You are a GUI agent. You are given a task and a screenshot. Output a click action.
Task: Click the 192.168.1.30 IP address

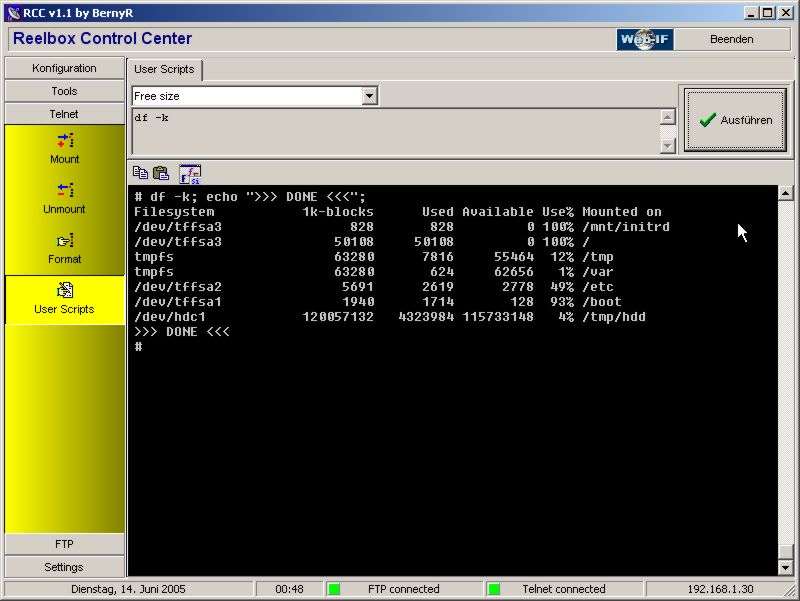coord(720,589)
